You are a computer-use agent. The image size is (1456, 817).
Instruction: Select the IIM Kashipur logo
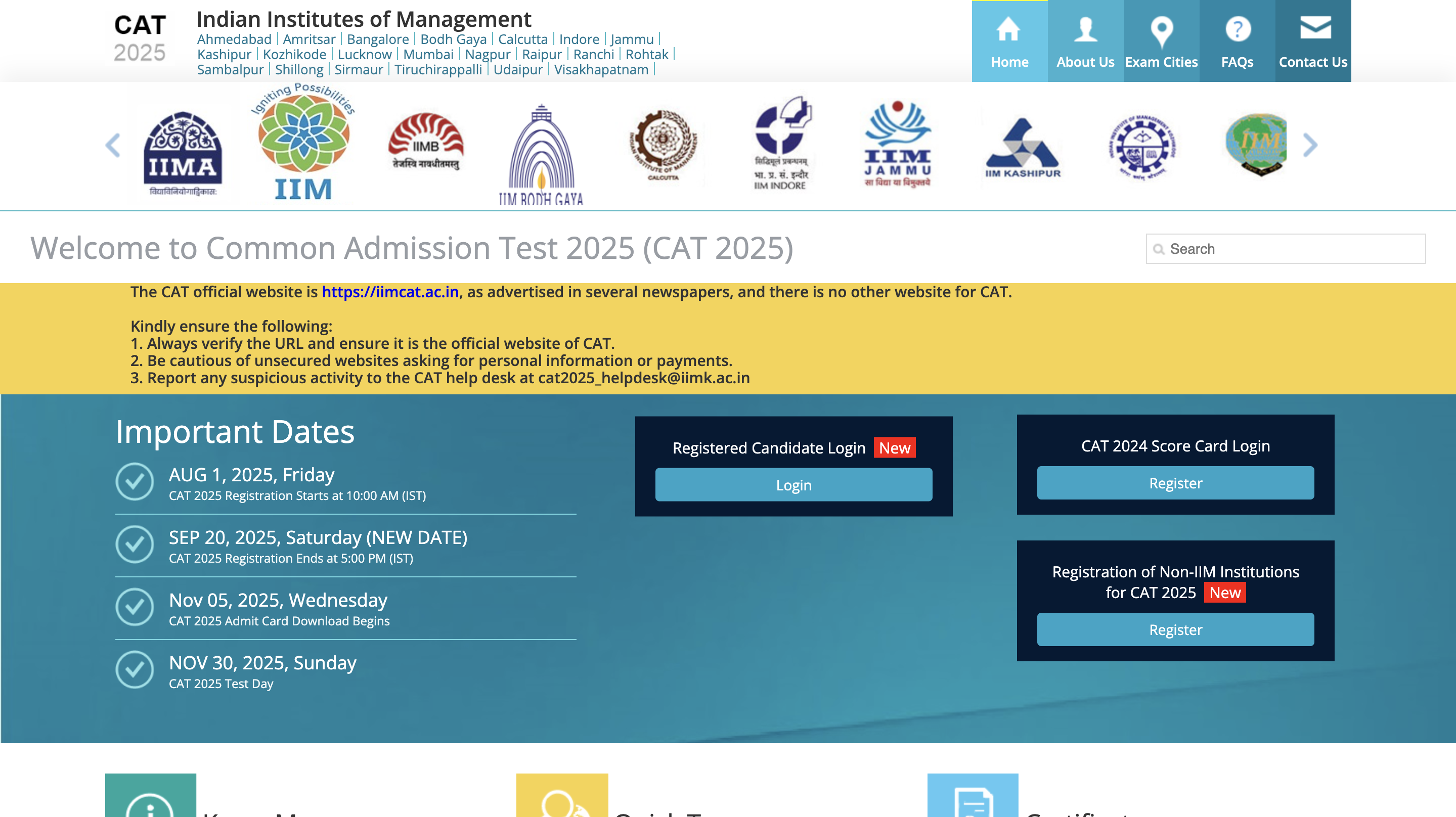click(1023, 149)
